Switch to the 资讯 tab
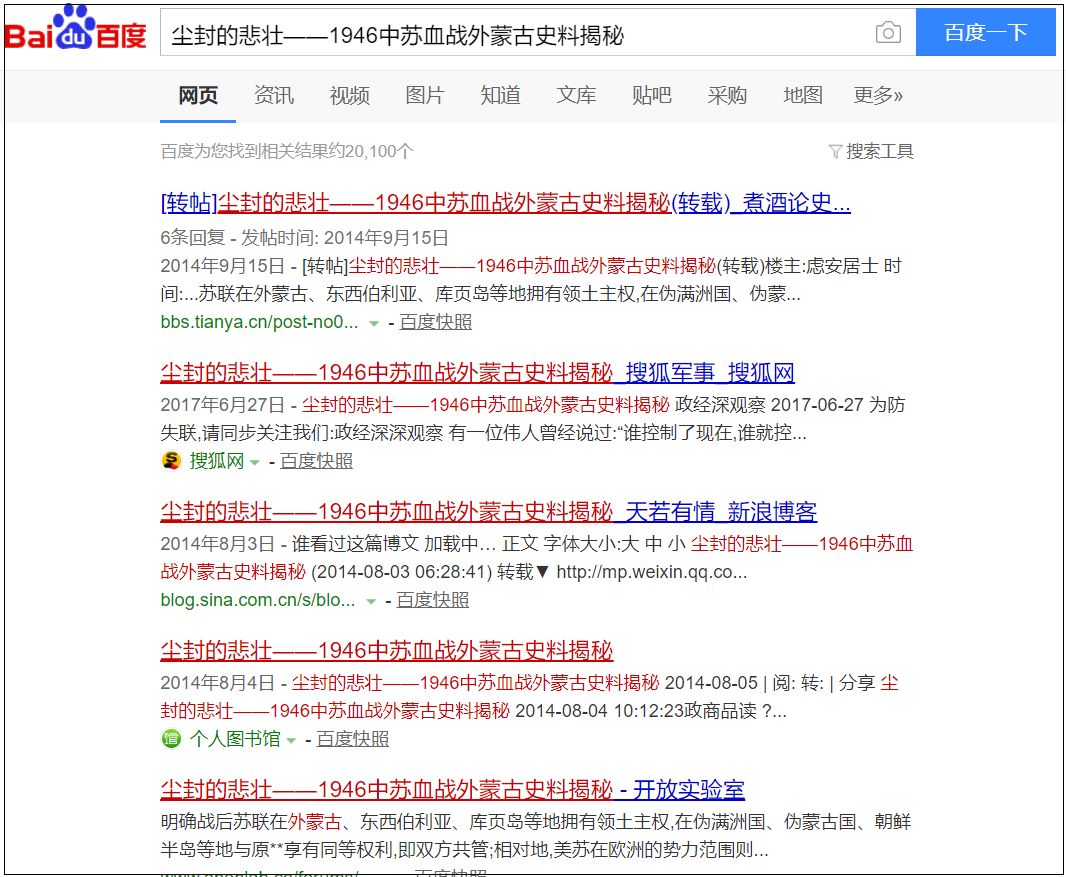 coord(274,95)
